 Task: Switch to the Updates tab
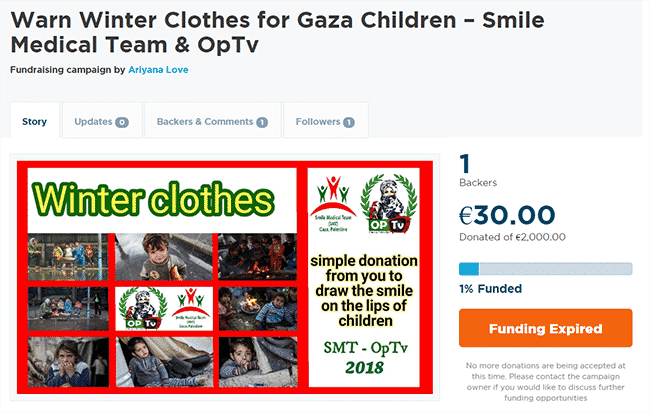tap(102, 120)
